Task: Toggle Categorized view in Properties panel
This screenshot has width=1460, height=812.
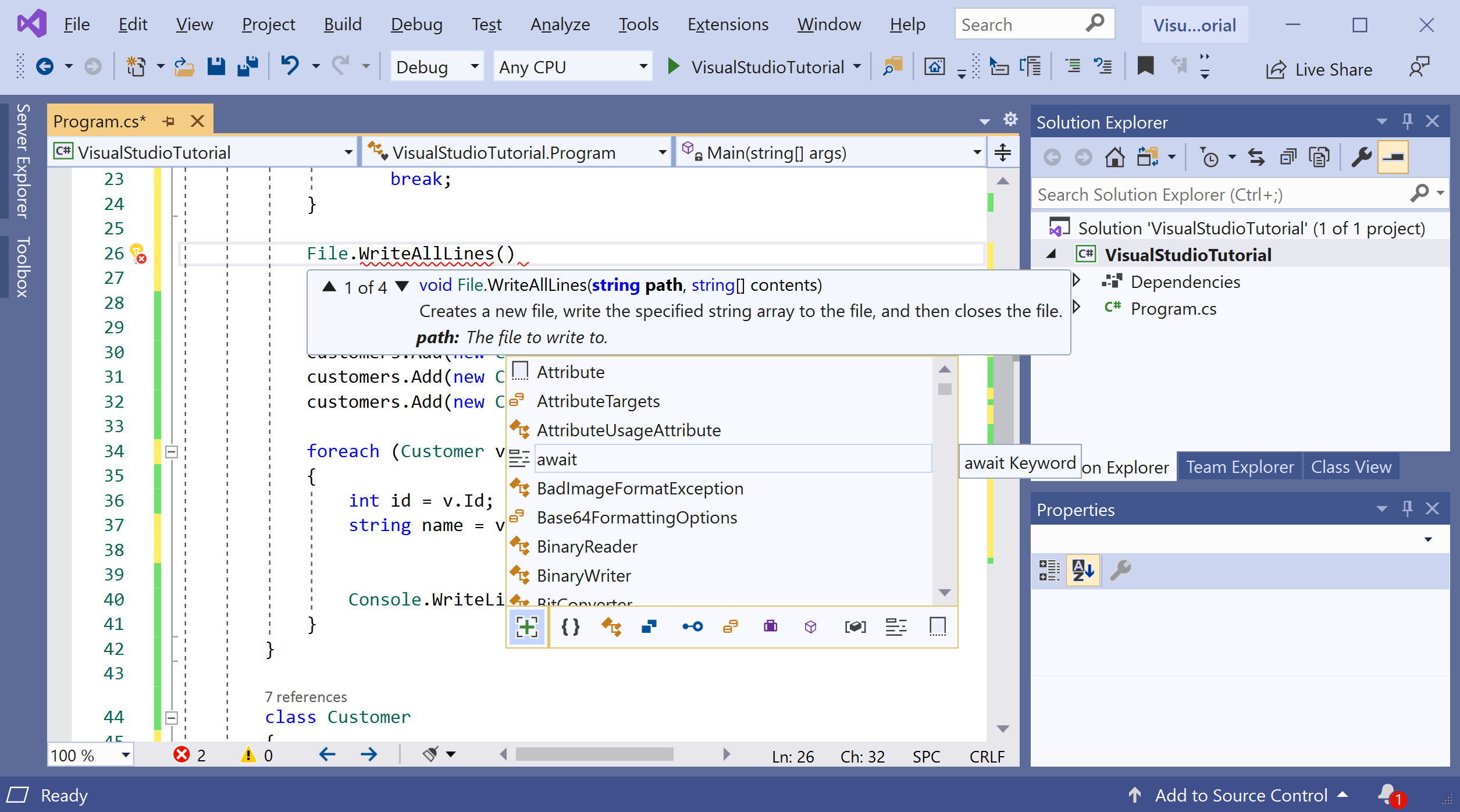Action: pyautogui.click(x=1049, y=570)
